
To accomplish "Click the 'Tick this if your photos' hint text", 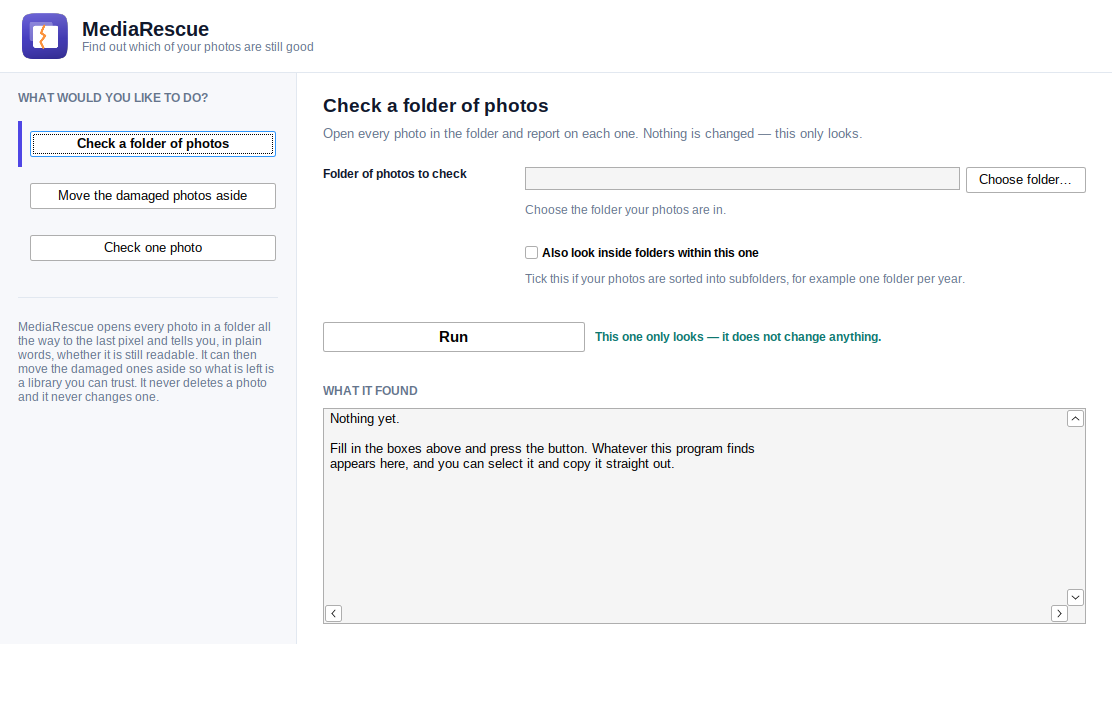I will 745,279.
